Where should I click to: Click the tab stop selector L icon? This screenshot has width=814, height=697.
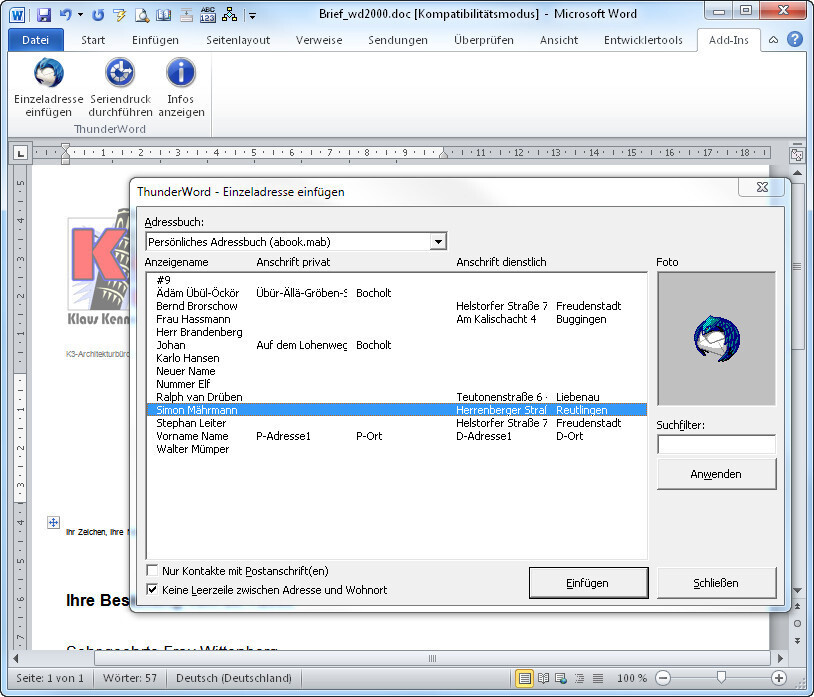coord(20,153)
